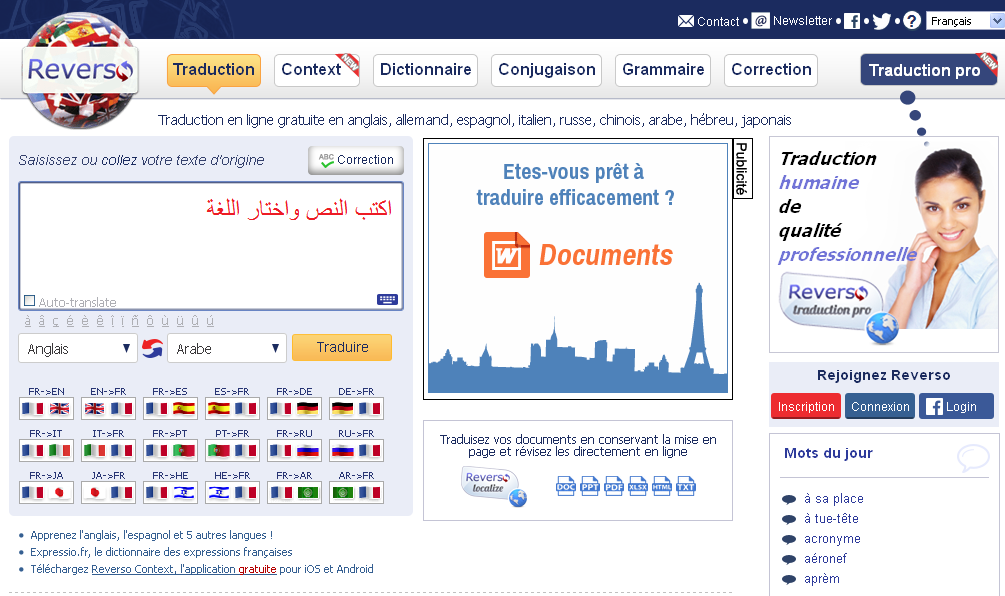Click the PDF document format icon
The width and height of the screenshot is (1005, 596).
click(x=614, y=486)
